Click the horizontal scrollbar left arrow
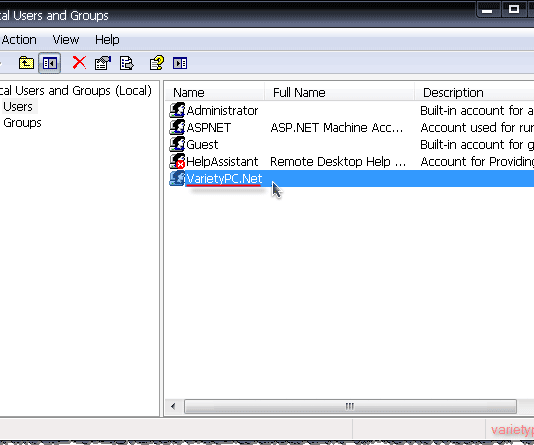The width and height of the screenshot is (534, 445). coord(173,406)
